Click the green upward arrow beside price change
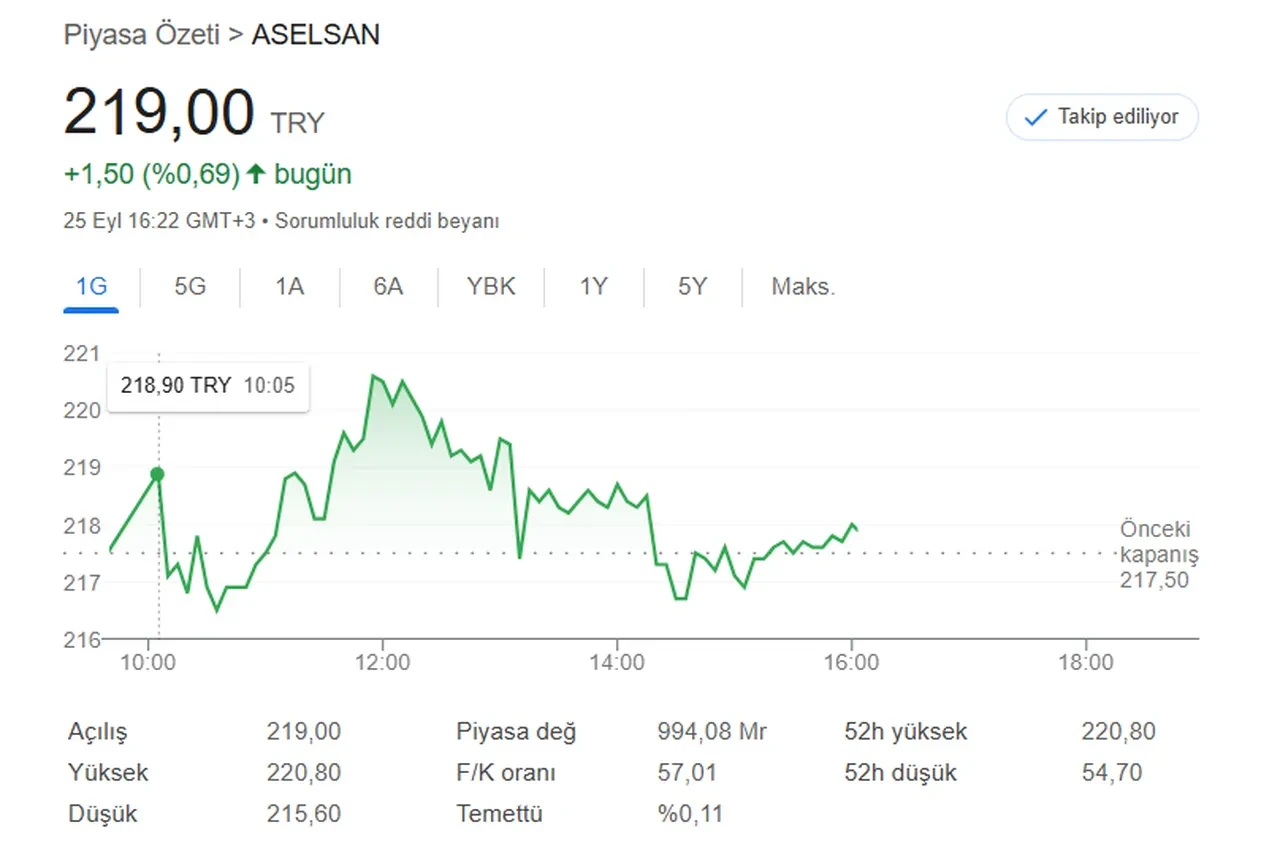The width and height of the screenshot is (1280, 863). click(x=256, y=173)
